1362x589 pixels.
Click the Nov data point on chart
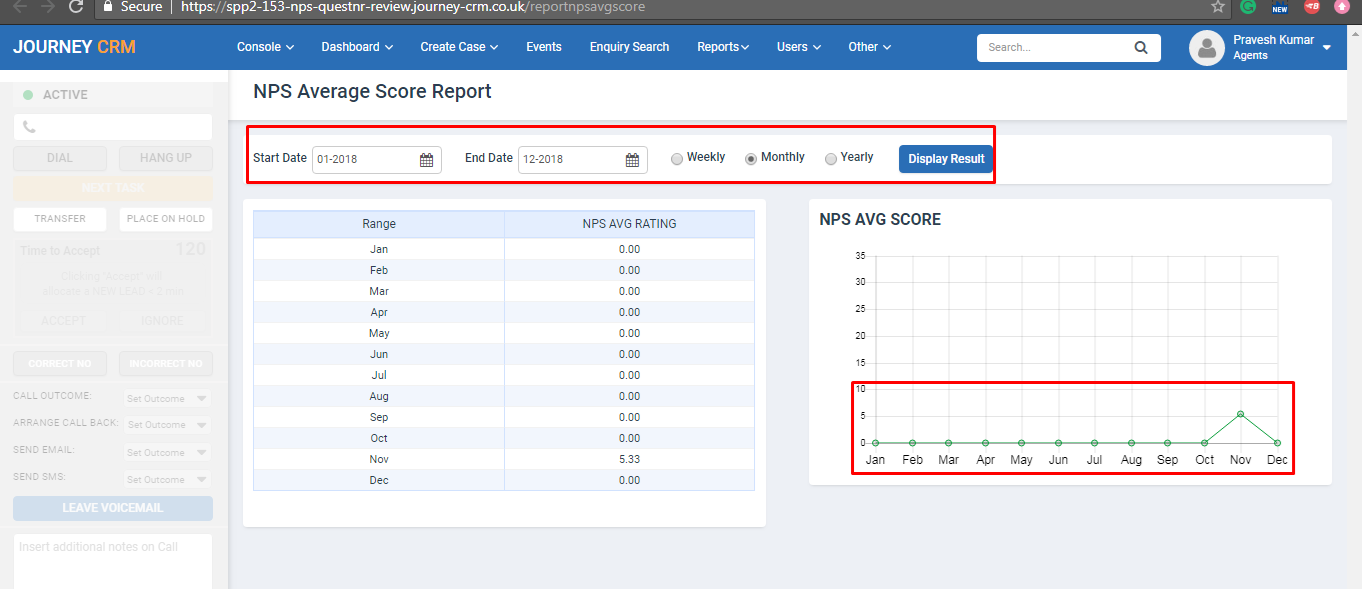click(1240, 414)
